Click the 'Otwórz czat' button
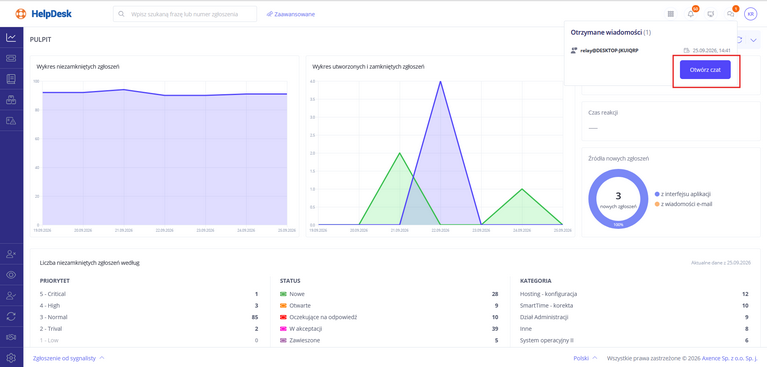This screenshot has width=767, height=367. coord(705,69)
